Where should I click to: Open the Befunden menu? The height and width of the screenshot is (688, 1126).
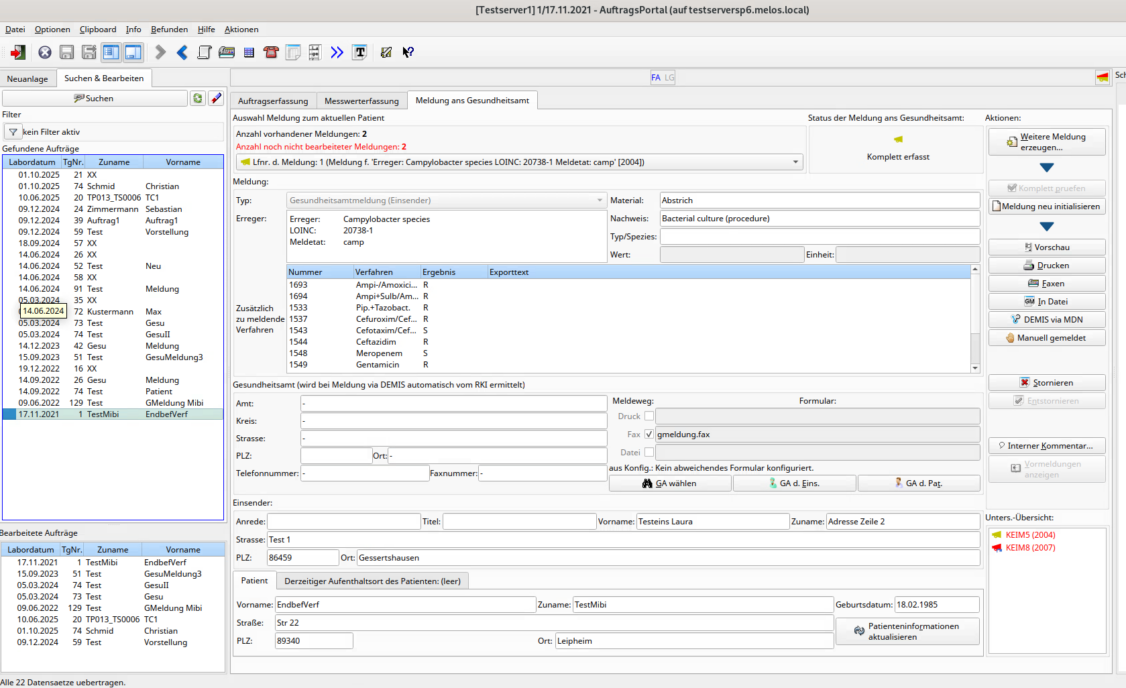169,29
